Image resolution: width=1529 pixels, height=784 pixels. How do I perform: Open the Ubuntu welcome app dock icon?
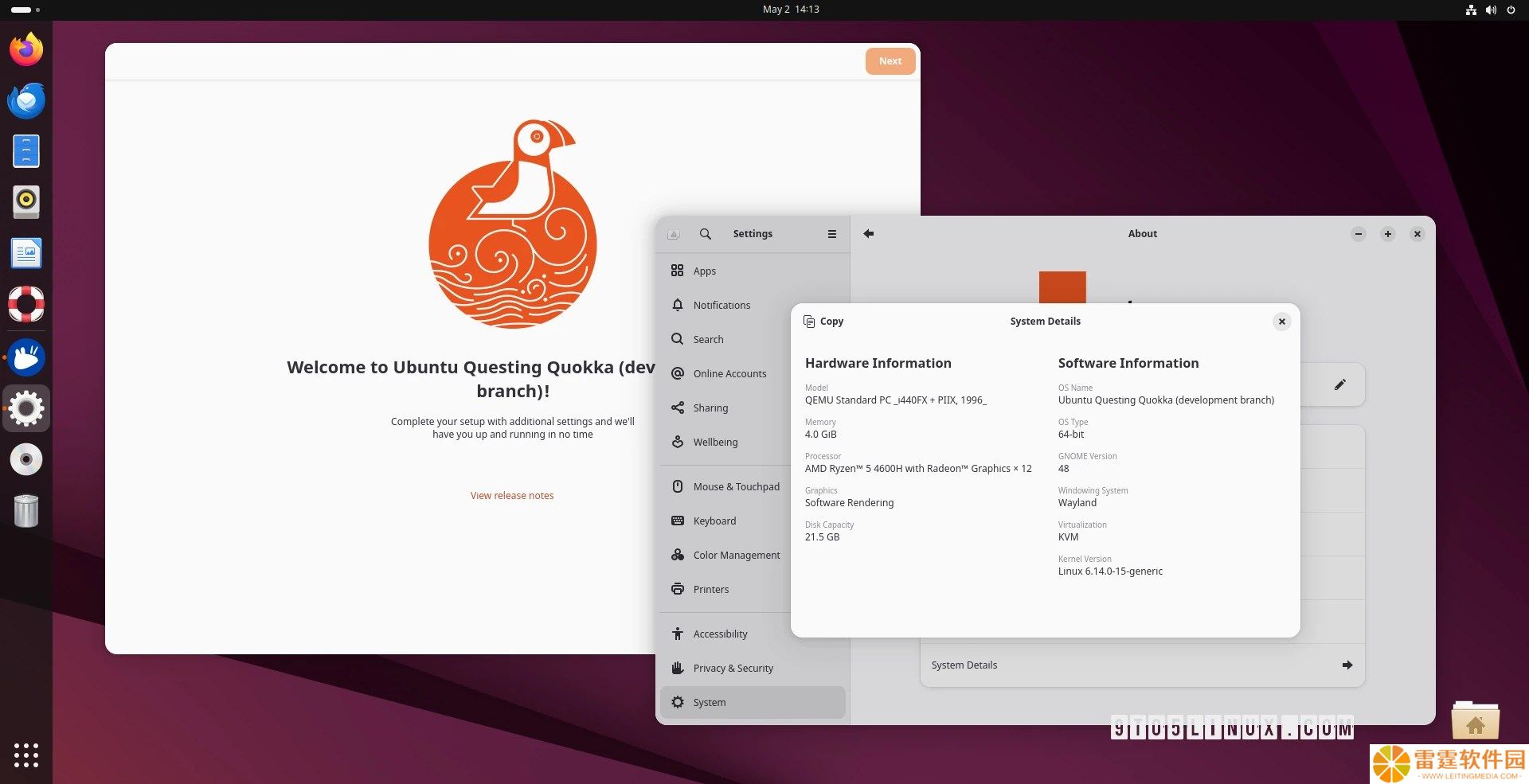(26, 357)
